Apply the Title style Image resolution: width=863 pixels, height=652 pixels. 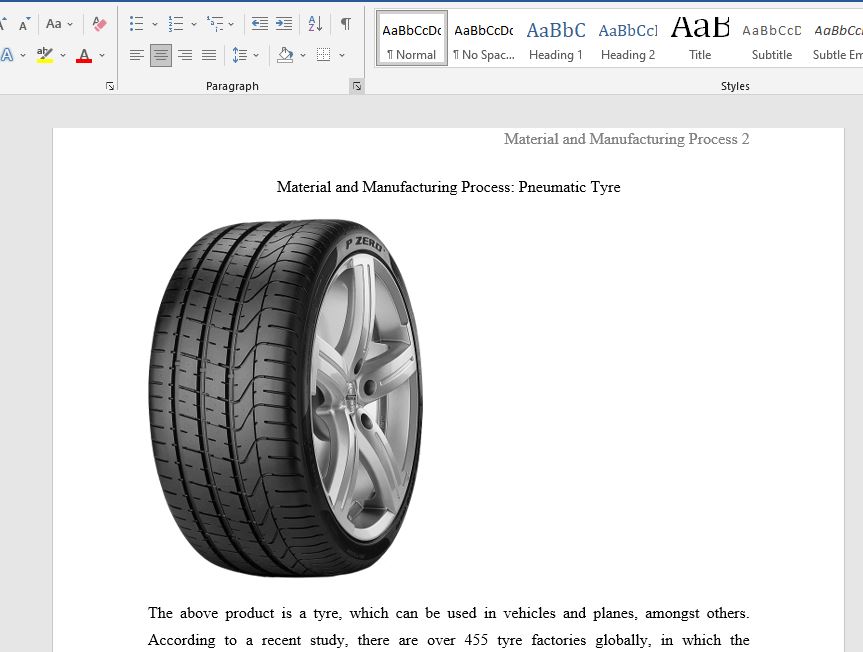(700, 39)
